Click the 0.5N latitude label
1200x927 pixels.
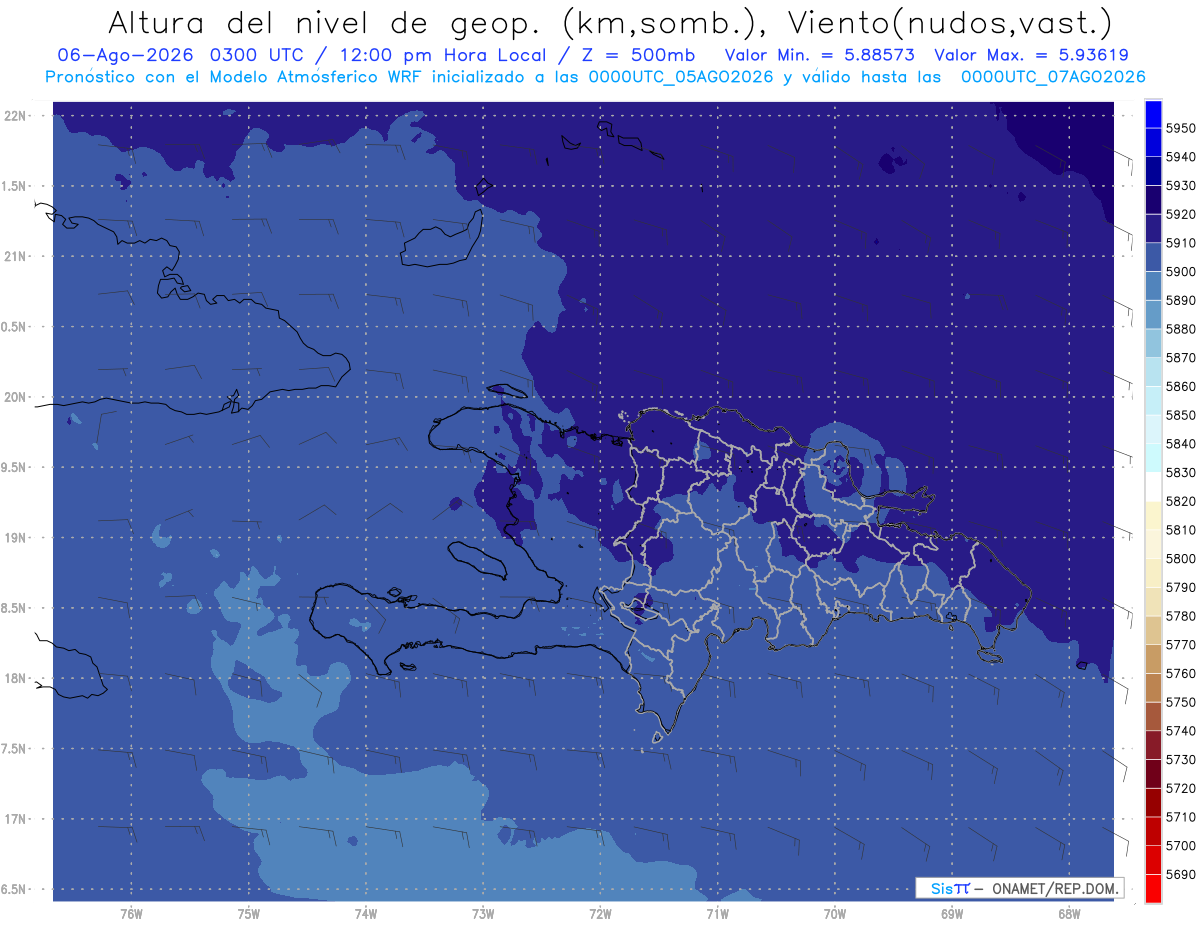[15, 327]
